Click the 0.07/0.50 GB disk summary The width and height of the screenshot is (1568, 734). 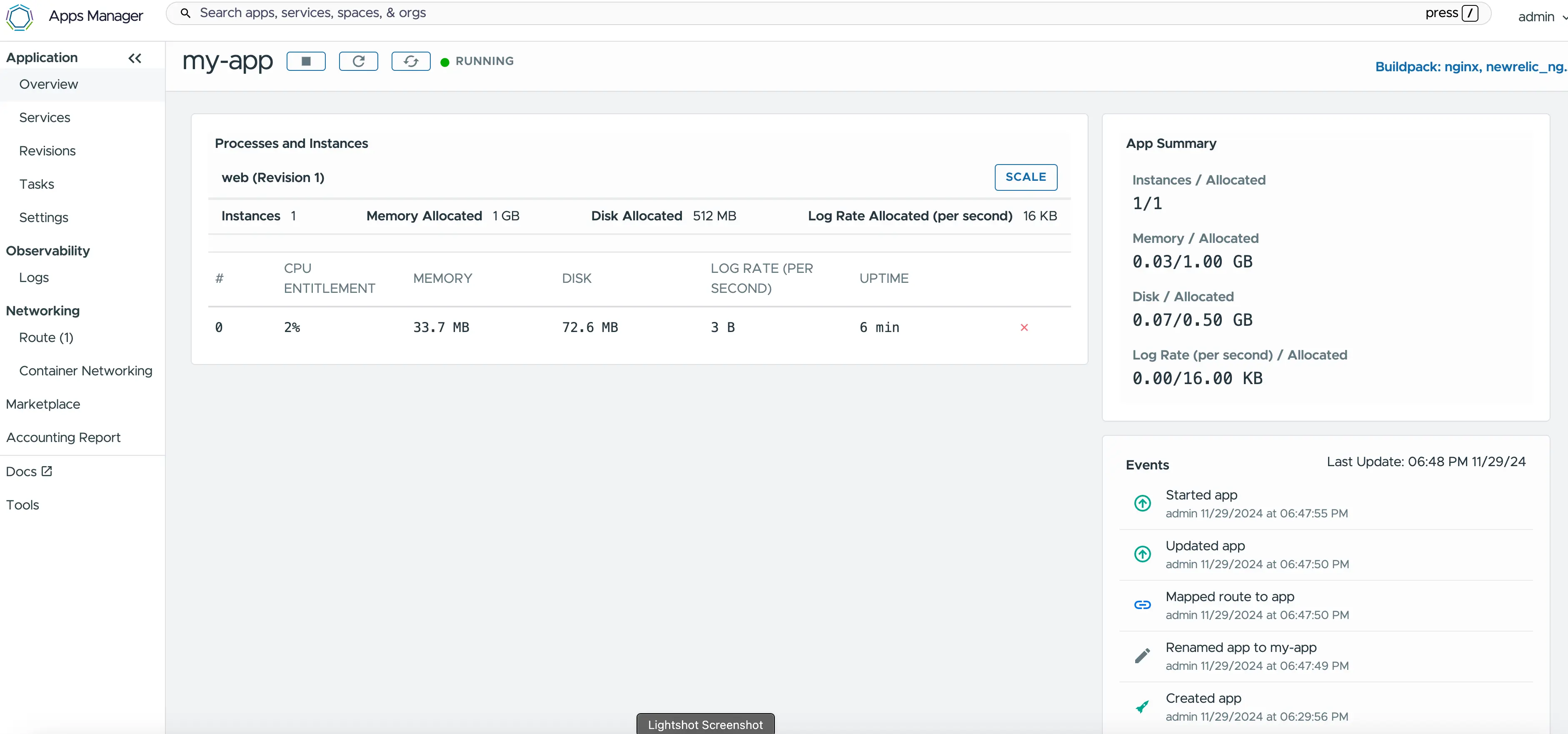(x=1192, y=320)
